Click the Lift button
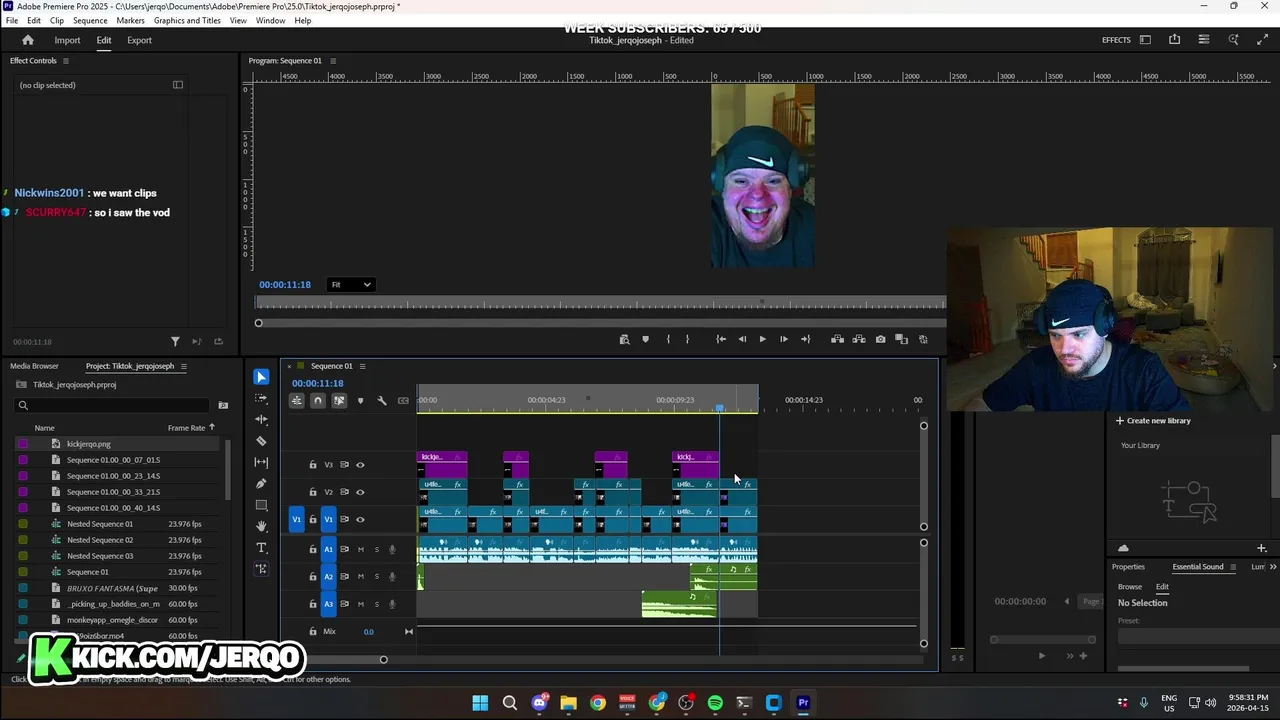1280x720 pixels. [x=837, y=339]
